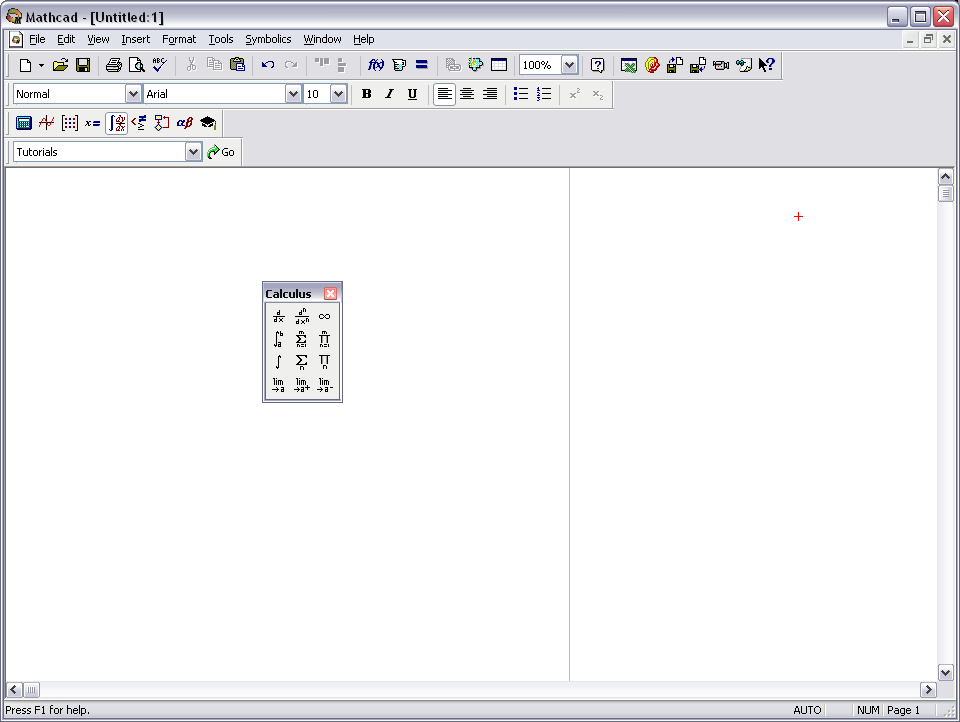Click the Insert Function f(x) icon
This screenshot has height=722, width=960.
click(x=376, y=65)
